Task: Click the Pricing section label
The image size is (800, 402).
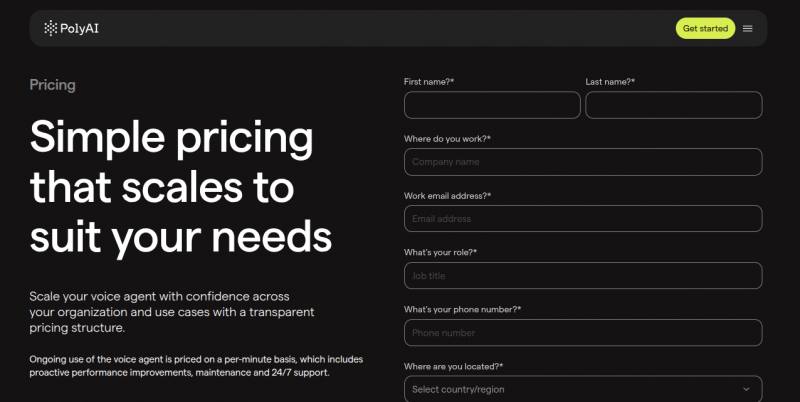Action: coord(52,85)
